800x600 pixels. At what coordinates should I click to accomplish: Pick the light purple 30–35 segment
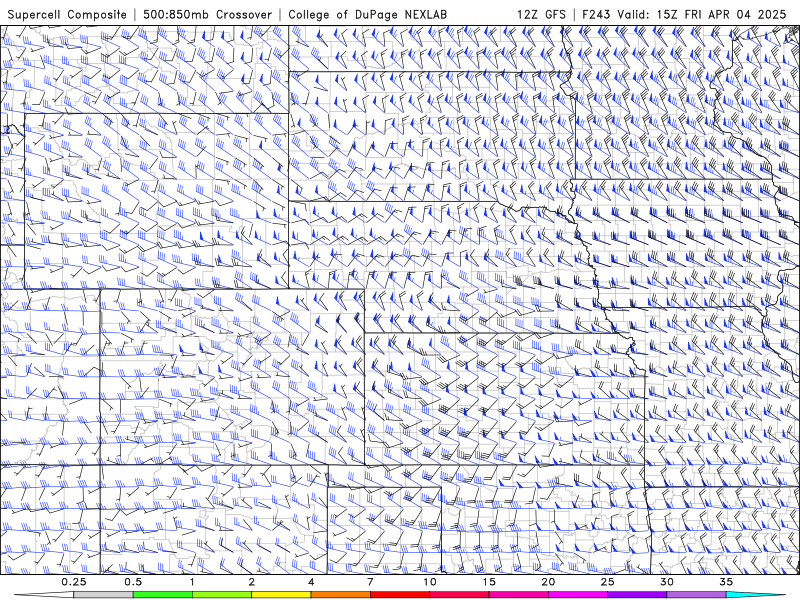pos(696,595)
